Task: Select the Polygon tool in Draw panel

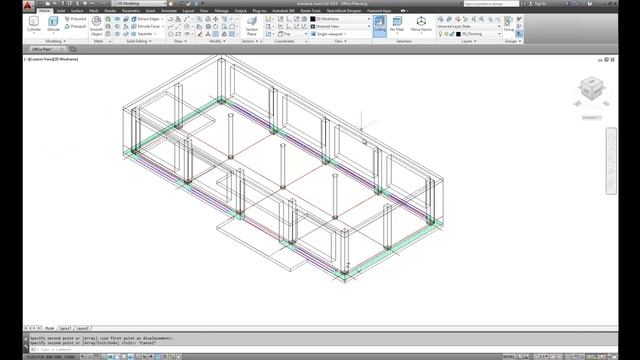Action: click(x=171, y=34)
